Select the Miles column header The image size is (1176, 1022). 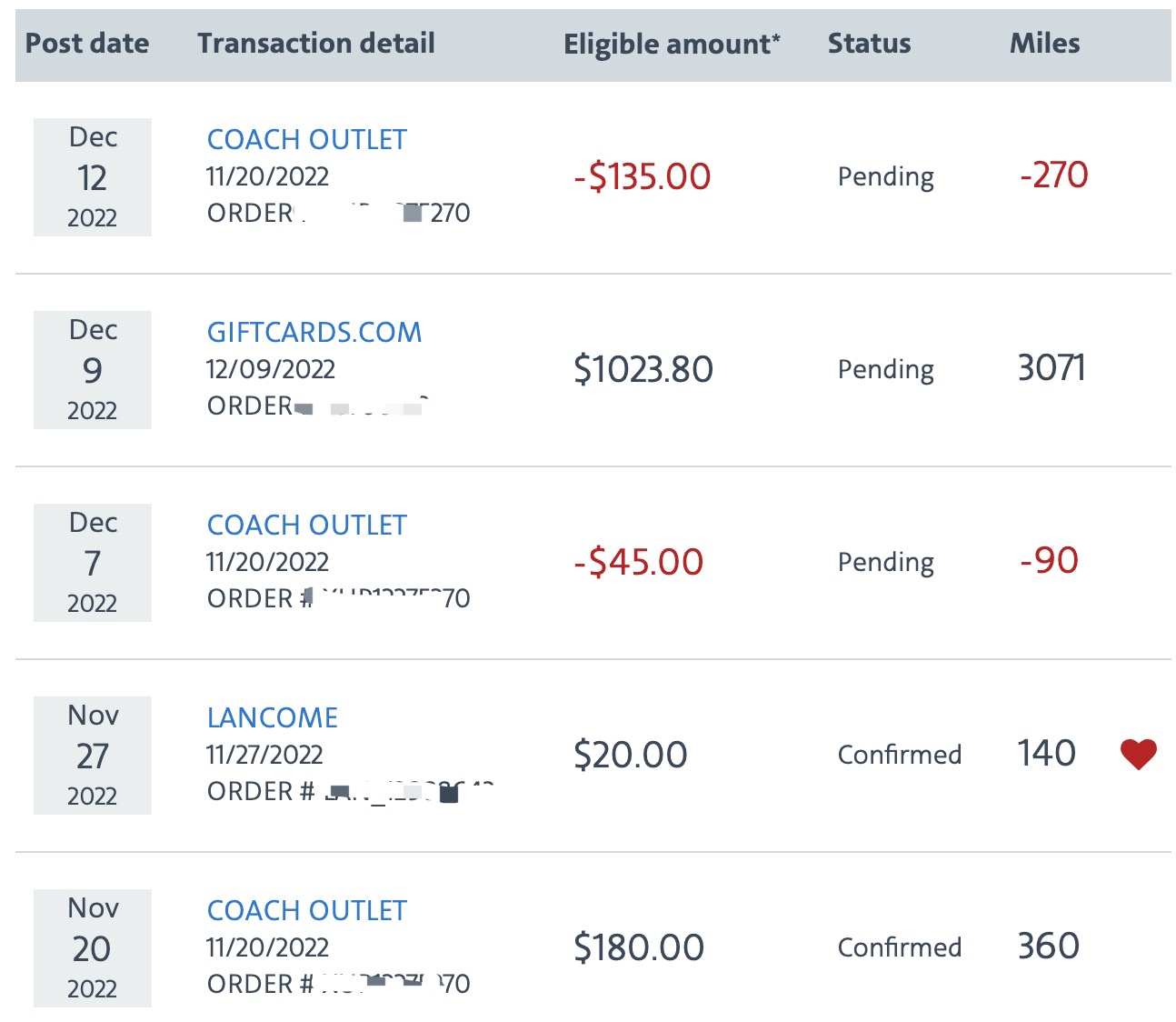pyautogui.click(x=1045, y=43)
